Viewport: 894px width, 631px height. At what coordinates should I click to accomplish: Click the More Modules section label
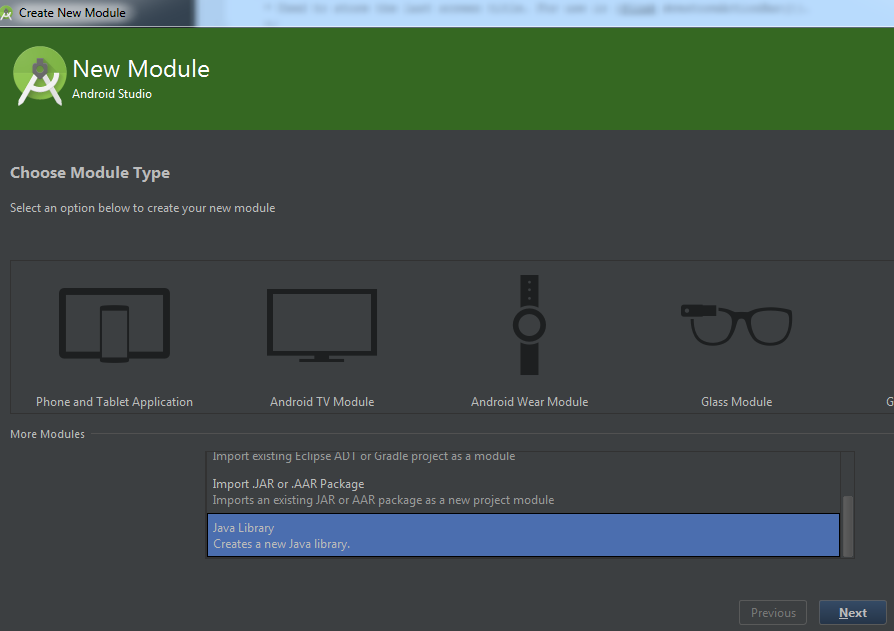coord(47,434)
